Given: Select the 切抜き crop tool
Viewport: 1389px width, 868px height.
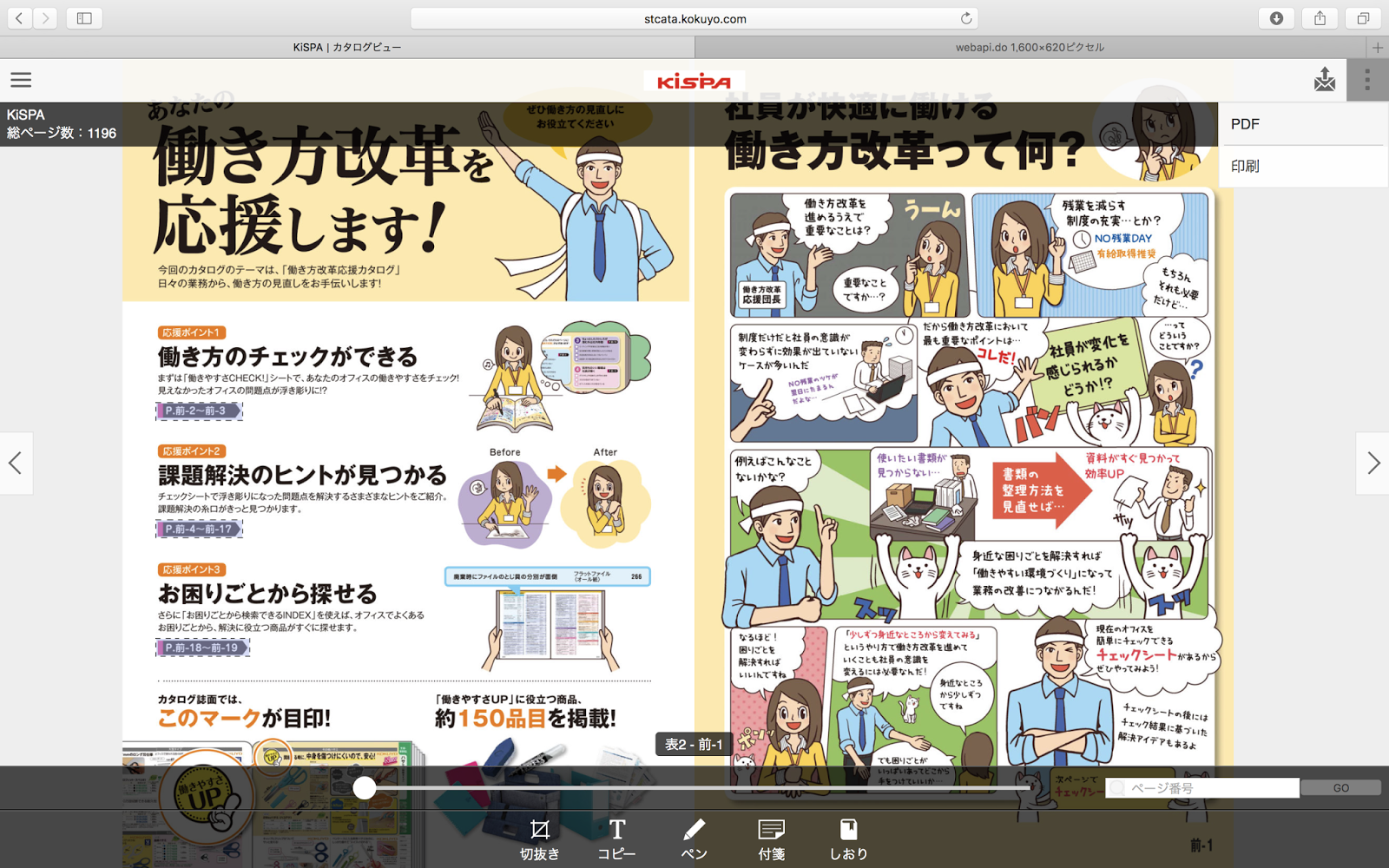Looking at the screenshot, I should coord(540,839).
